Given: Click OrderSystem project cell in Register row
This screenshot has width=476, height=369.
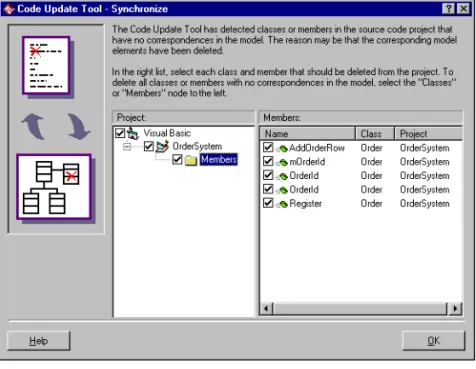Looking at the screenshot, I should [x=425, y=204].
